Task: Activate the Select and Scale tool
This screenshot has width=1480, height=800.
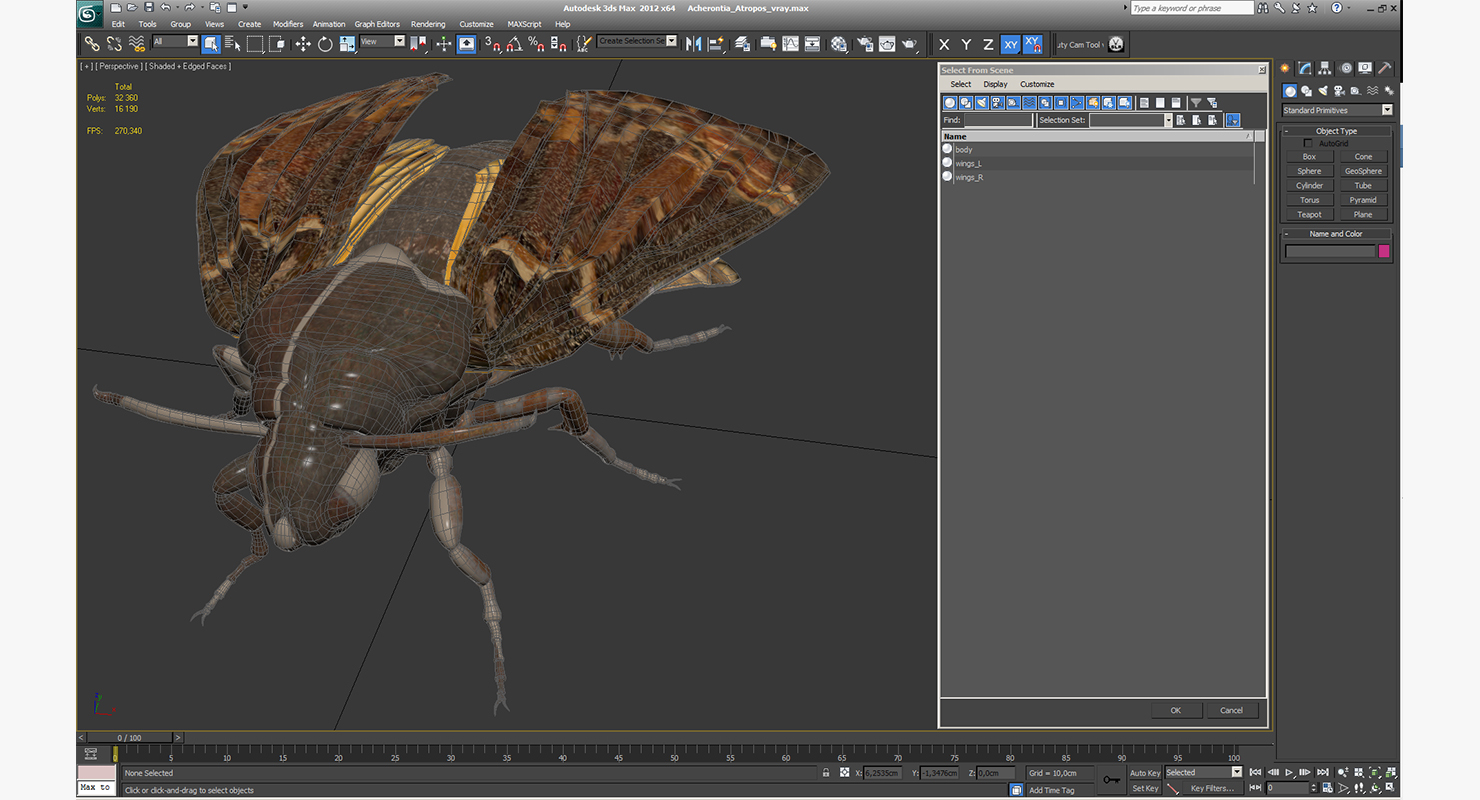Action: click(x=347, y=44)
